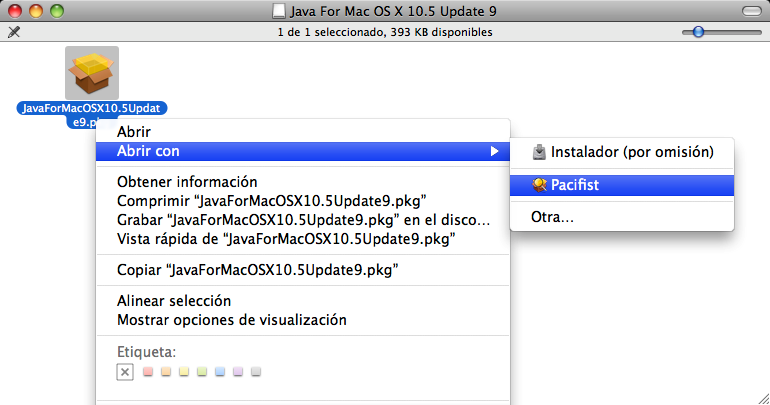Zoom the window with green button
Screen dimensions: 770x405
57,11
